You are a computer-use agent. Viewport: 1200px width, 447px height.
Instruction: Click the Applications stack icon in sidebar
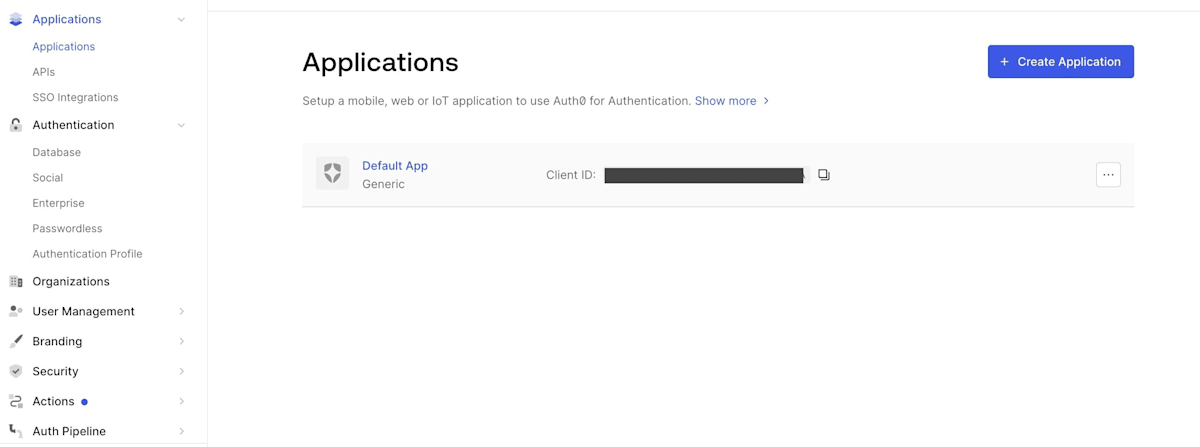pos(15,19)
